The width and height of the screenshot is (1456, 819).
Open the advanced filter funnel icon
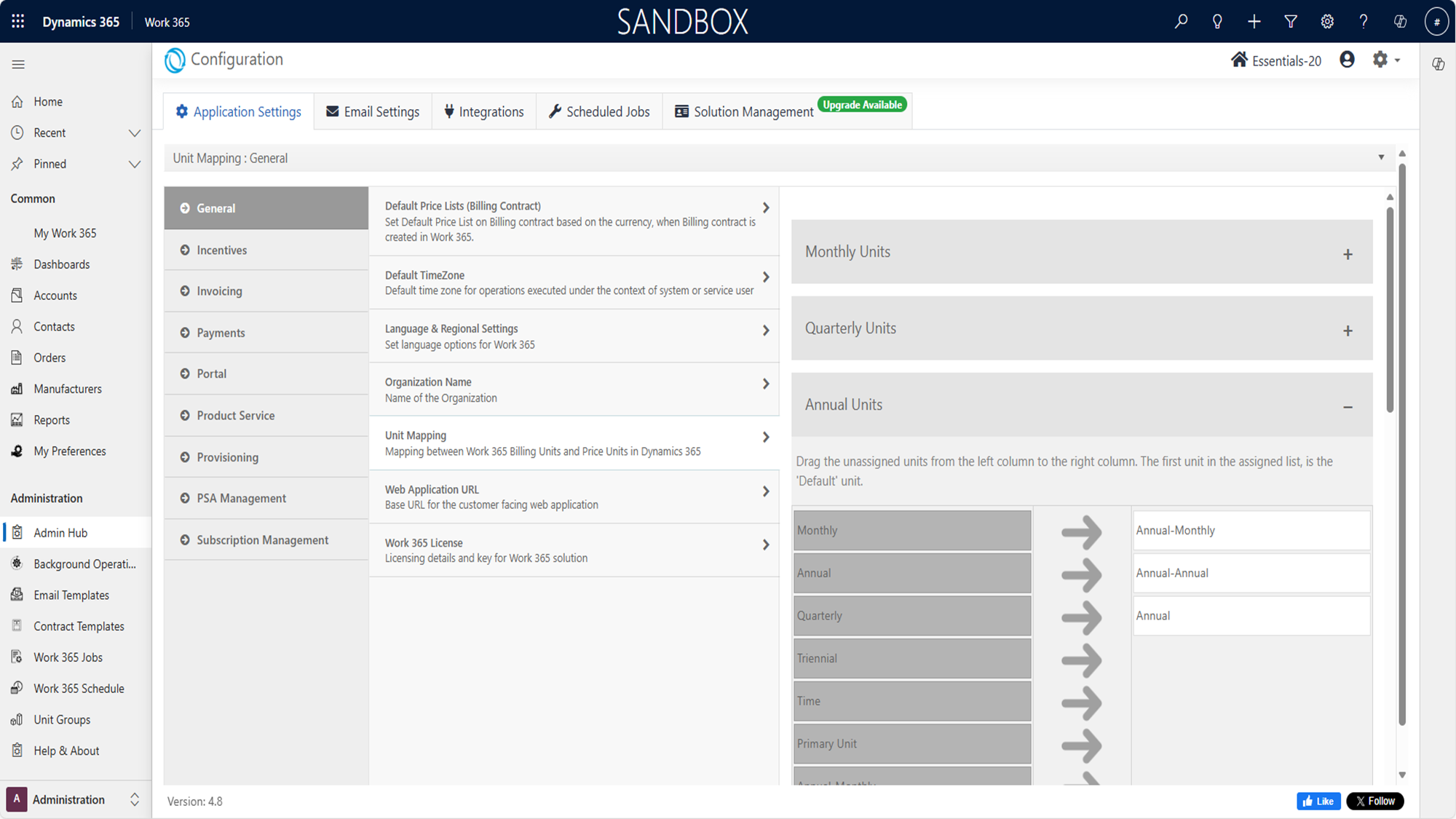(x=1290, y=21)
